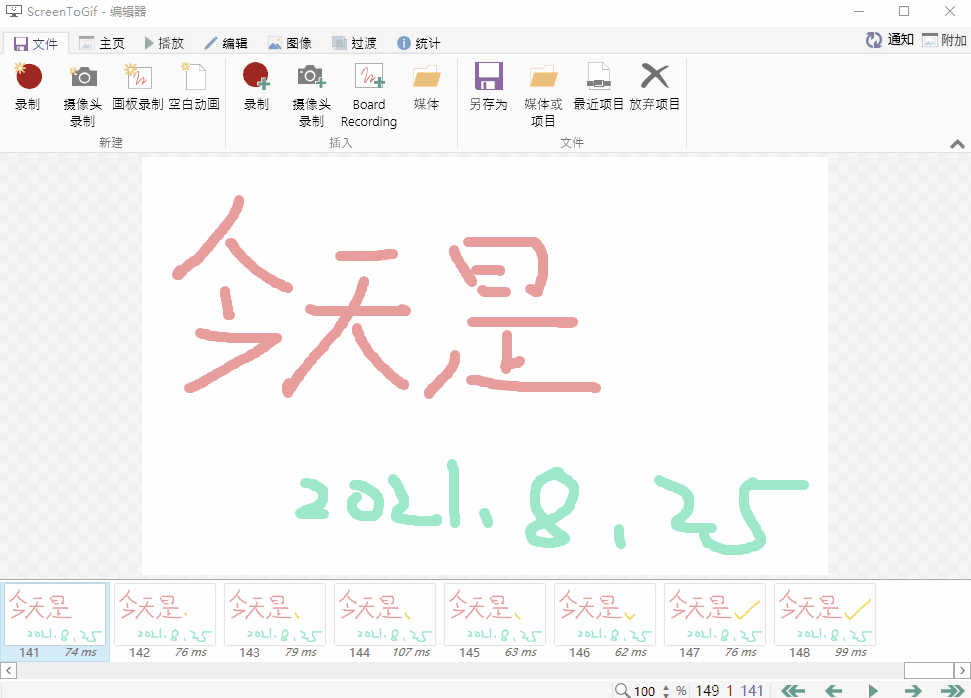Insert a Board Recording
The image size is (971, 698).
369,95
